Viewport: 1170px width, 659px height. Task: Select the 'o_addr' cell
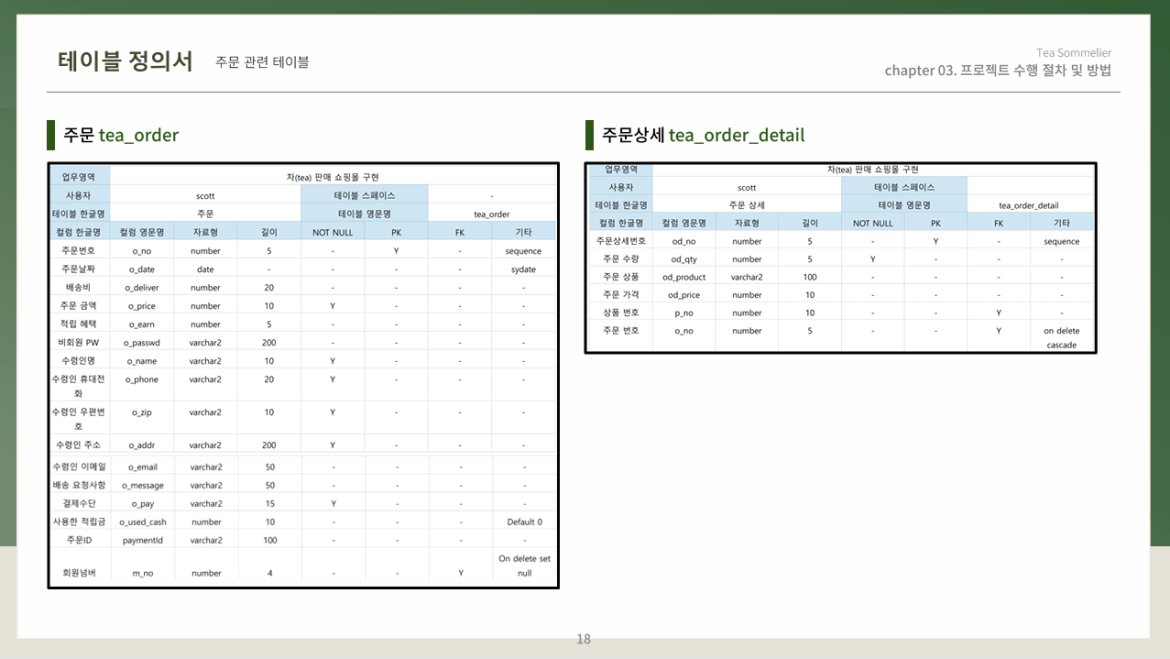click(142, 445)
